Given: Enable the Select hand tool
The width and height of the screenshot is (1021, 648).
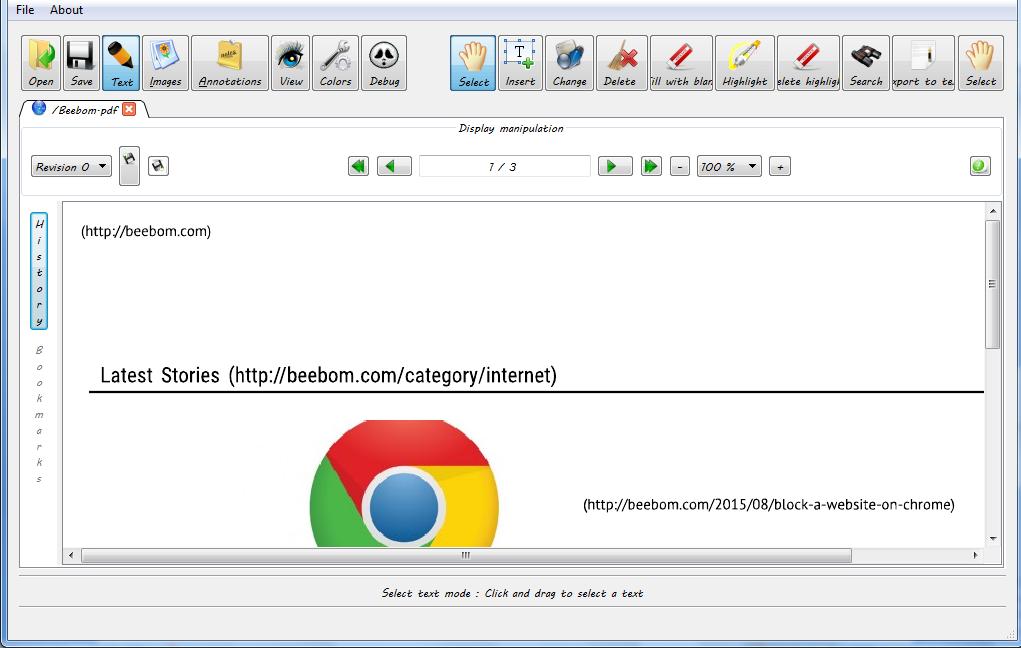Looking at the screenshot, I should click(471, 62).
